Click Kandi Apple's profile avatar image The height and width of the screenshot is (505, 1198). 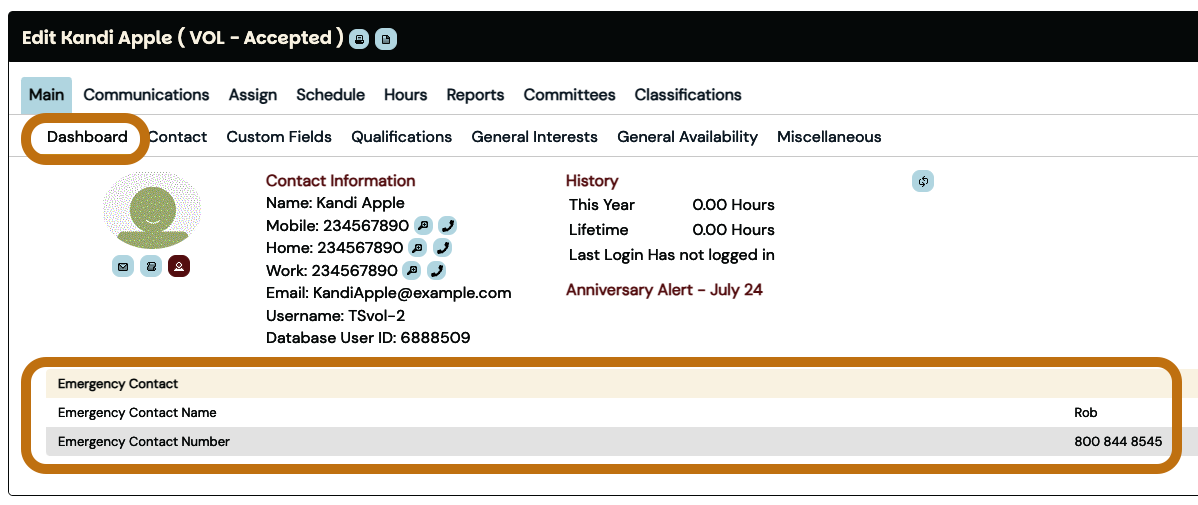[x=151, y=210]
